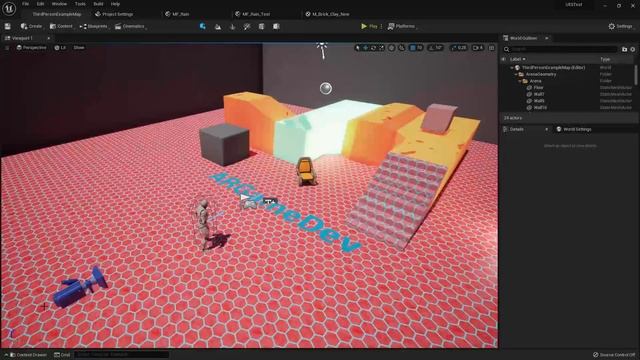
Task: Open the Edit menu
Action: click(40, 4)
